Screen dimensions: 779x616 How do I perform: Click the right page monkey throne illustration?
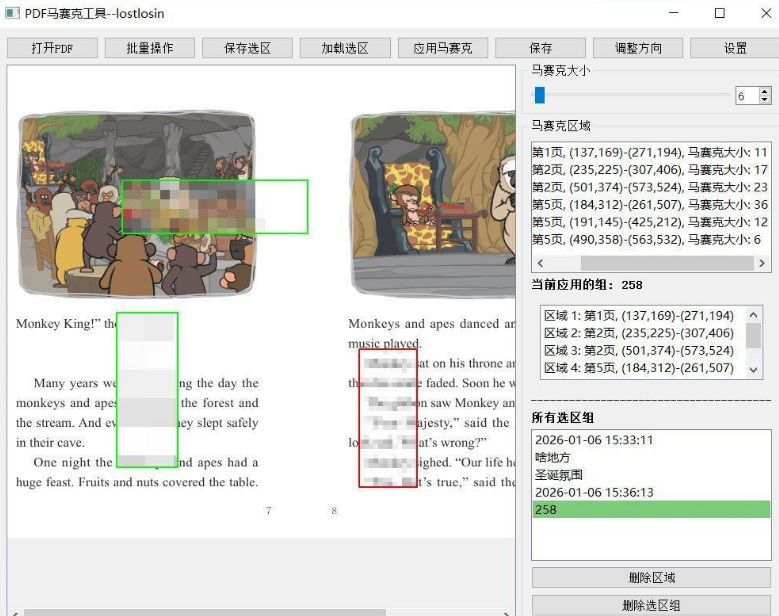433,204
